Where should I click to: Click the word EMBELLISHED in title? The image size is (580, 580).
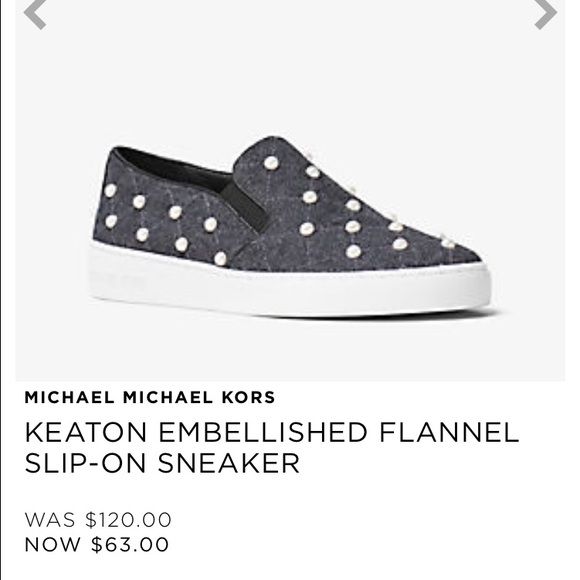coord(263,432)
